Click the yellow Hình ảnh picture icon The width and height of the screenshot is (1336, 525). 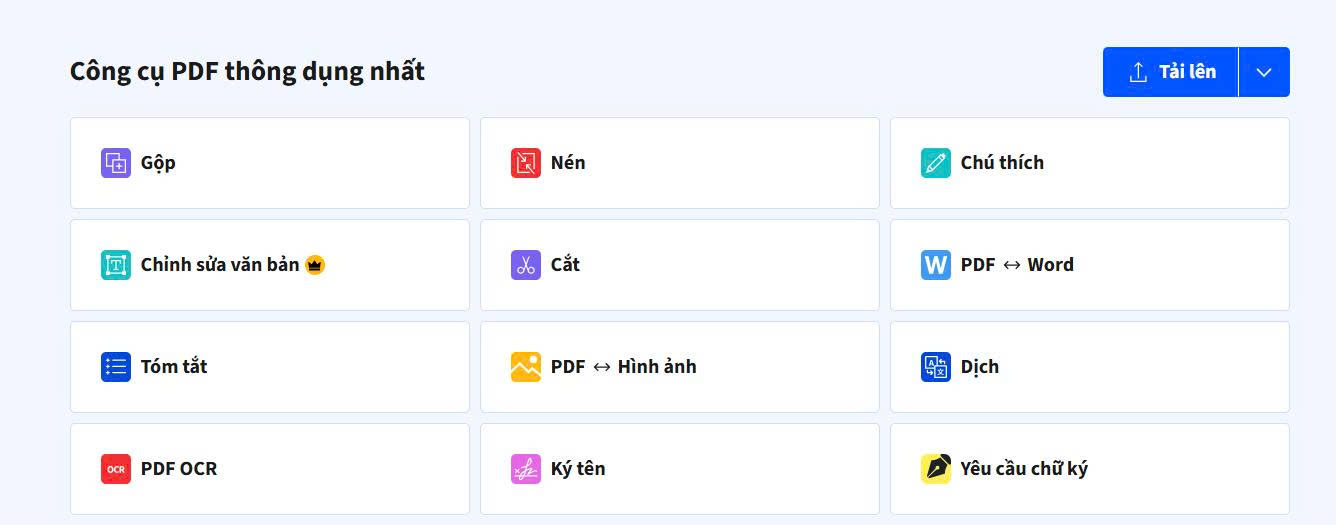pyautogui.click(x=526, y=367)
